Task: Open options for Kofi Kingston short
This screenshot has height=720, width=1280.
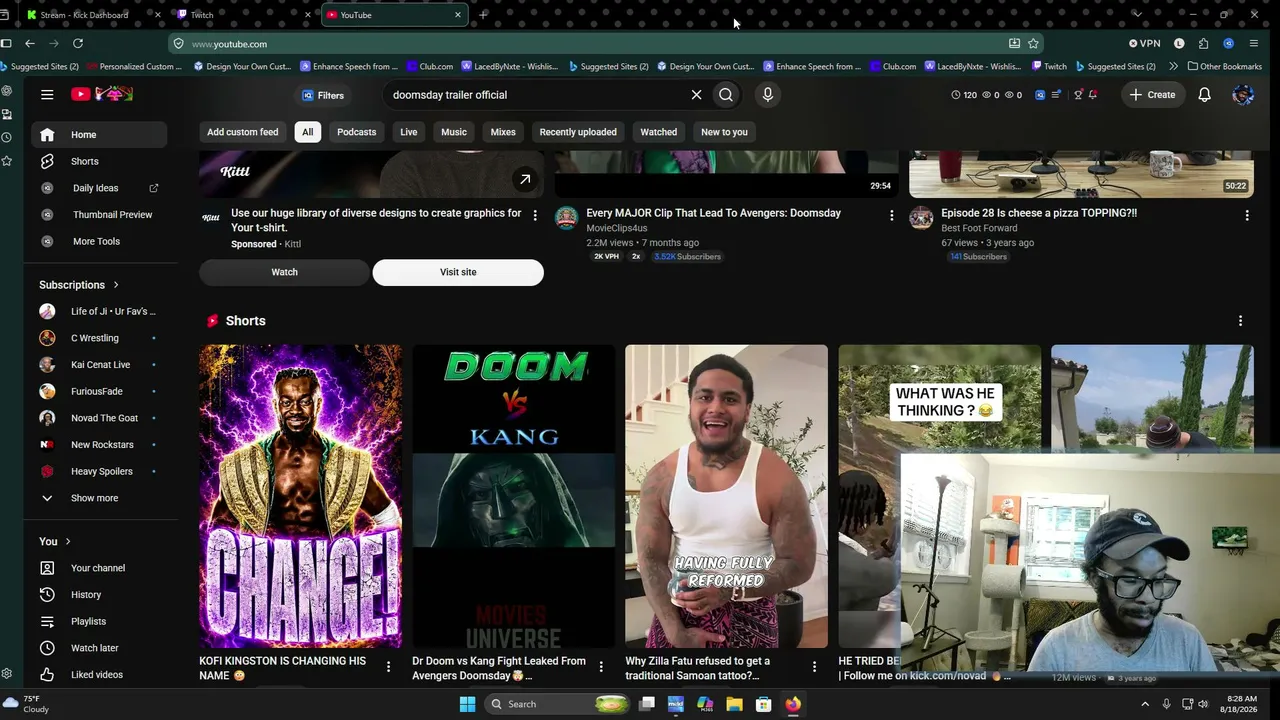Action: point(389,667)
